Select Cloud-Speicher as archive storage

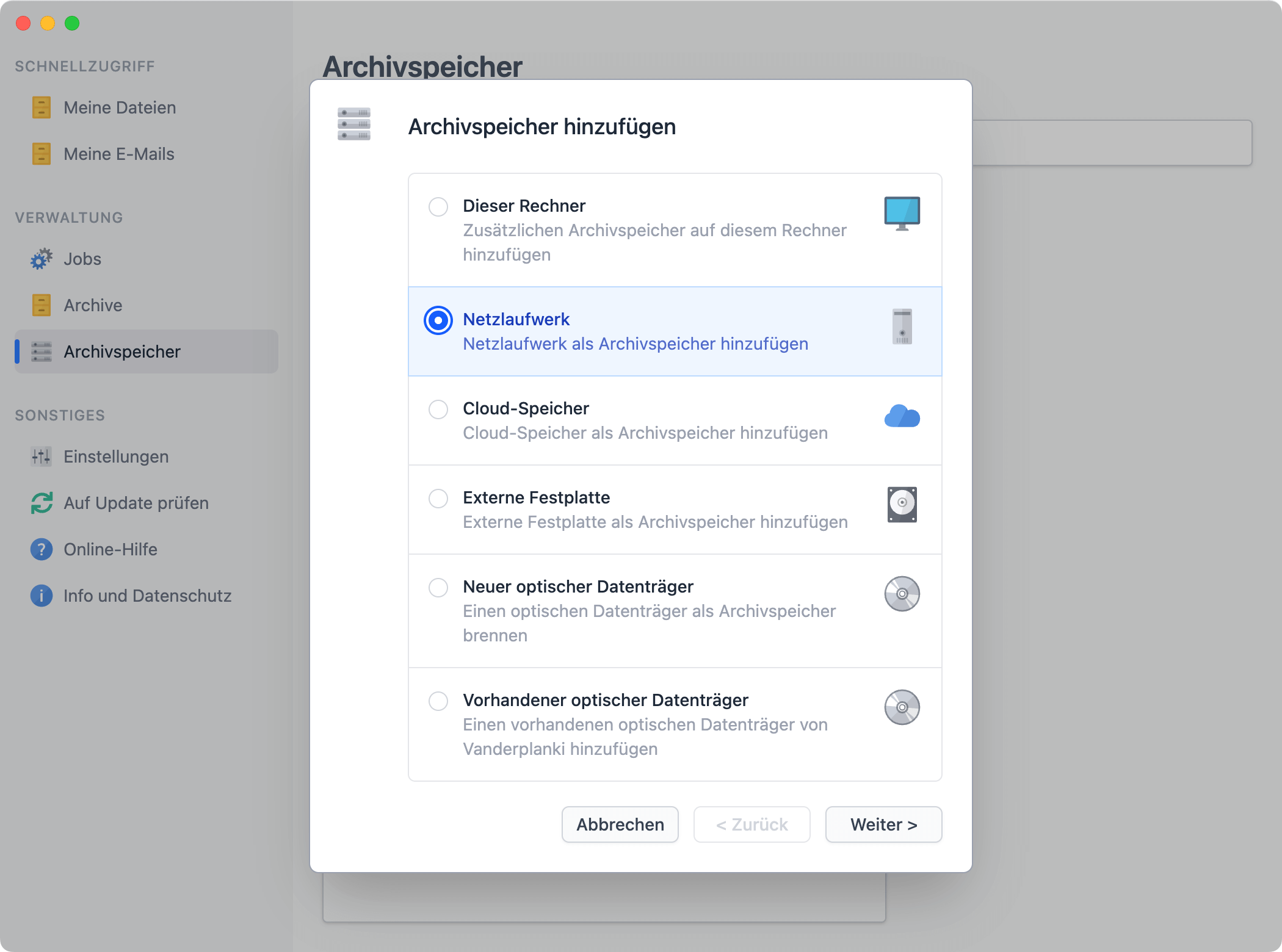(x=438, y=409)
